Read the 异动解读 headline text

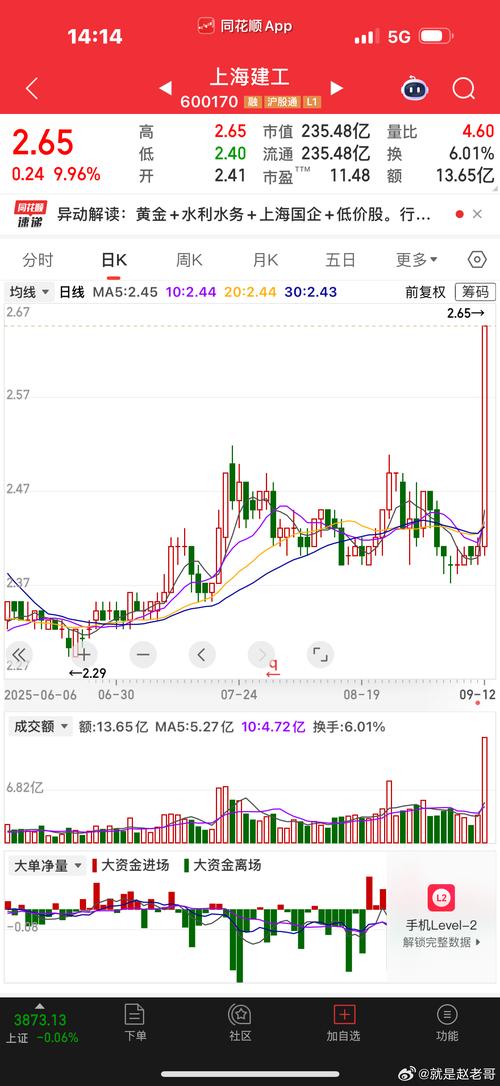pyautogui.click(x=243, y=215)
